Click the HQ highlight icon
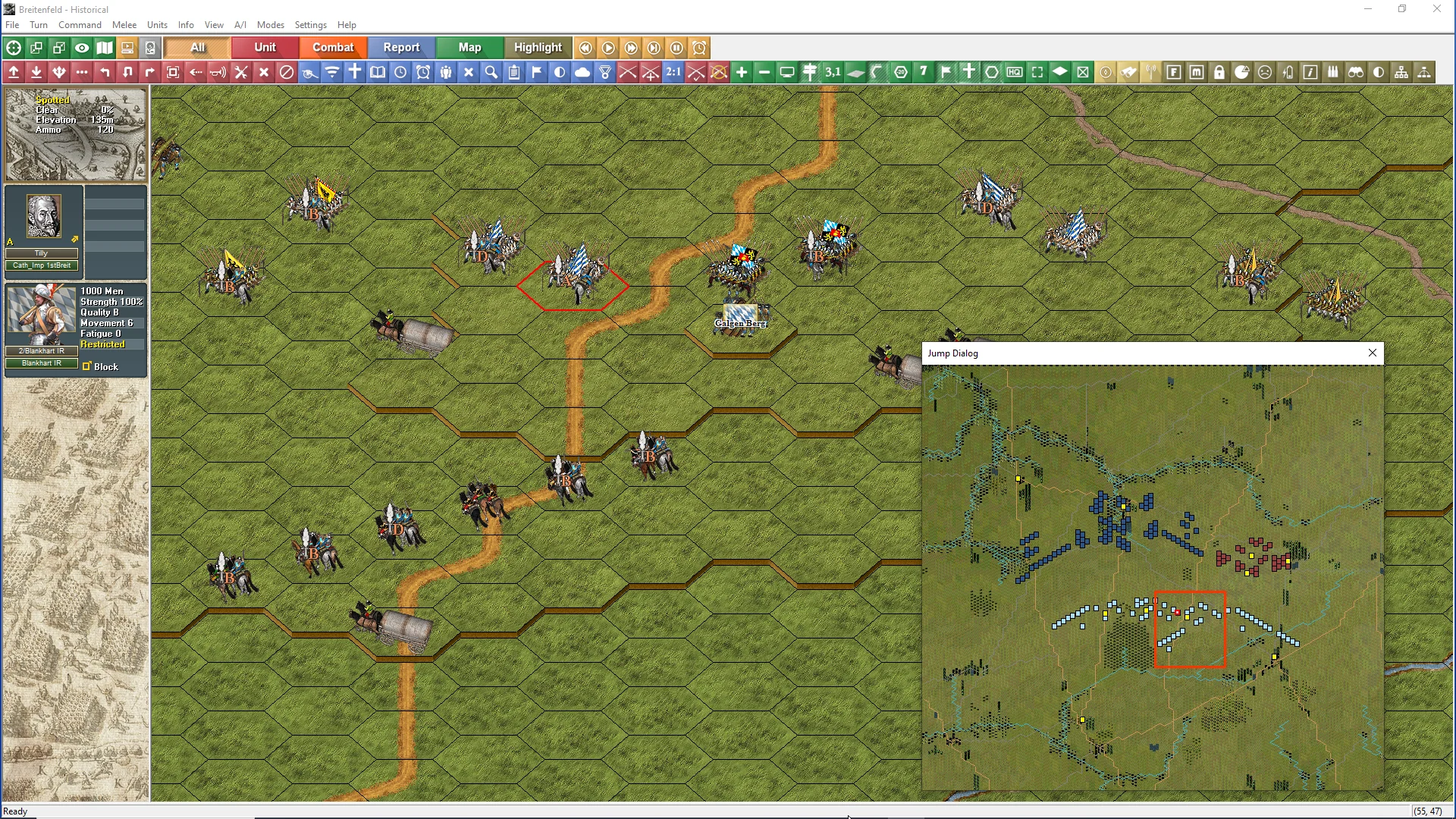The width and height of the screenshot is (1456, 819). click(x=1015, y=73)
